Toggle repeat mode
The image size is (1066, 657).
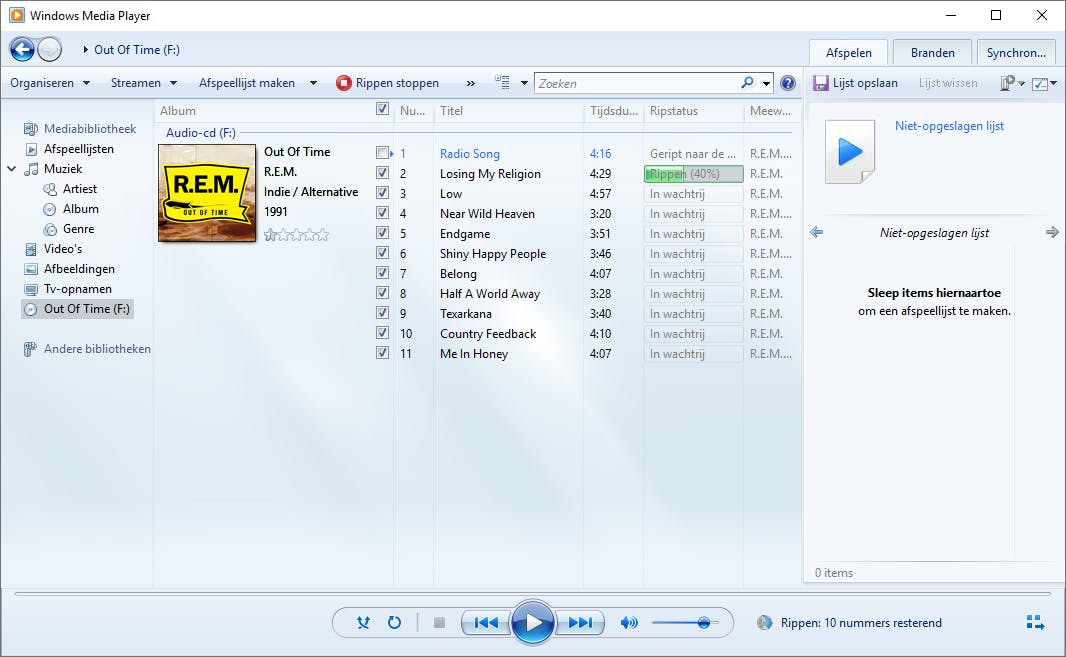[394, 622]
